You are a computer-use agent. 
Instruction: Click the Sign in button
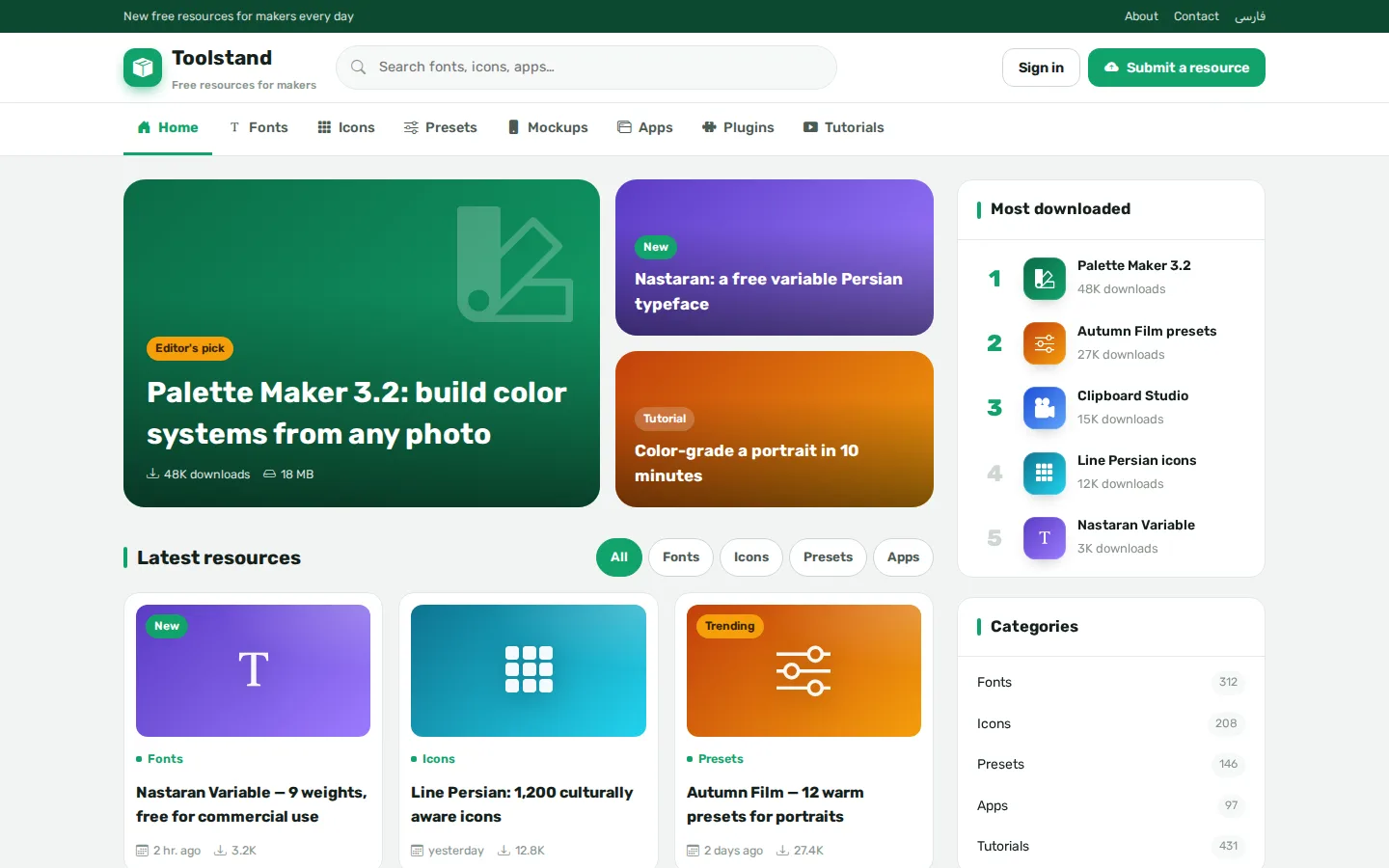1041,68
